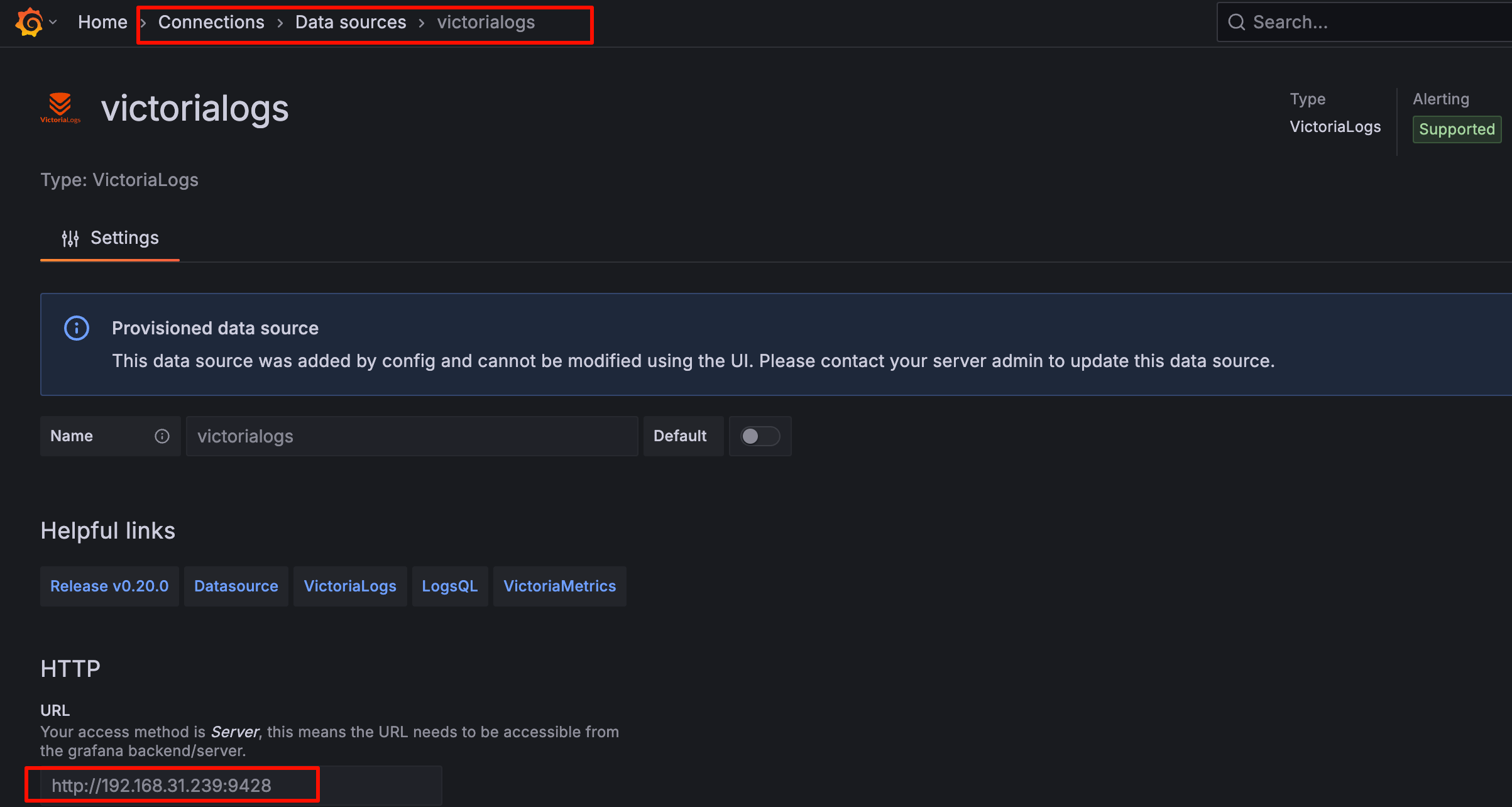Click the Name input field
This screenshot has width=1512, height=807.
(x=412, y=436)
